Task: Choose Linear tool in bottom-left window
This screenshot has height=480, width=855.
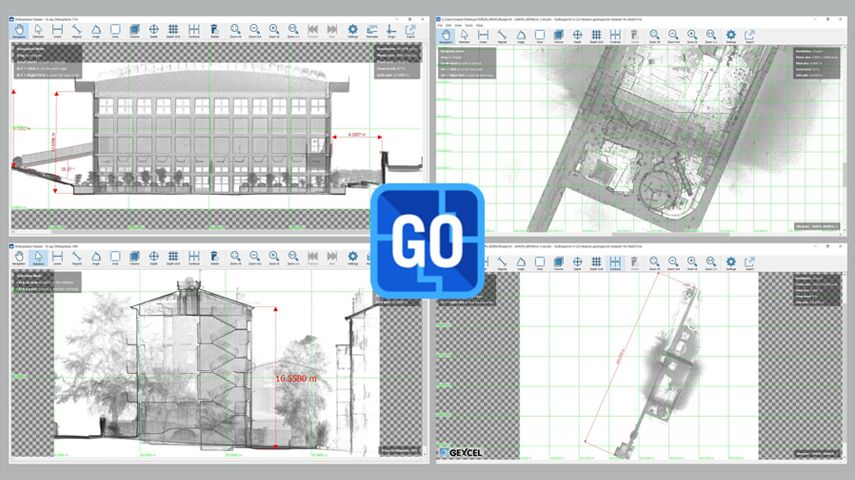Action: pyautogui.click(x=57, y=258)
